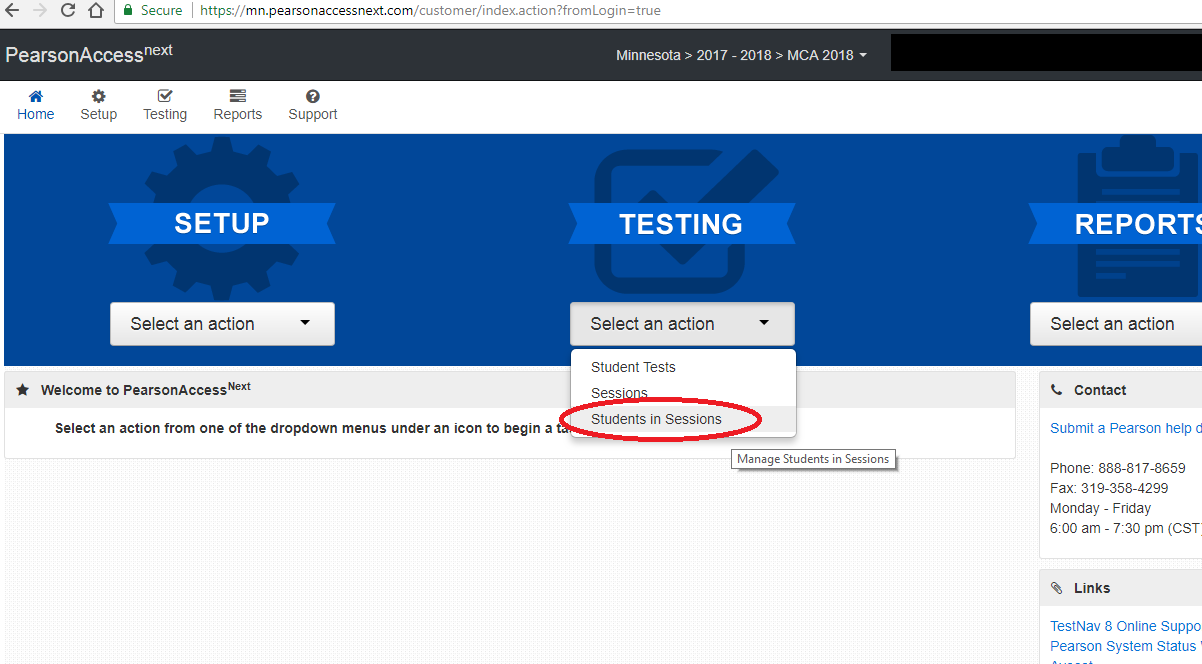Open the Reports nav menu

[x=238, y=105]
